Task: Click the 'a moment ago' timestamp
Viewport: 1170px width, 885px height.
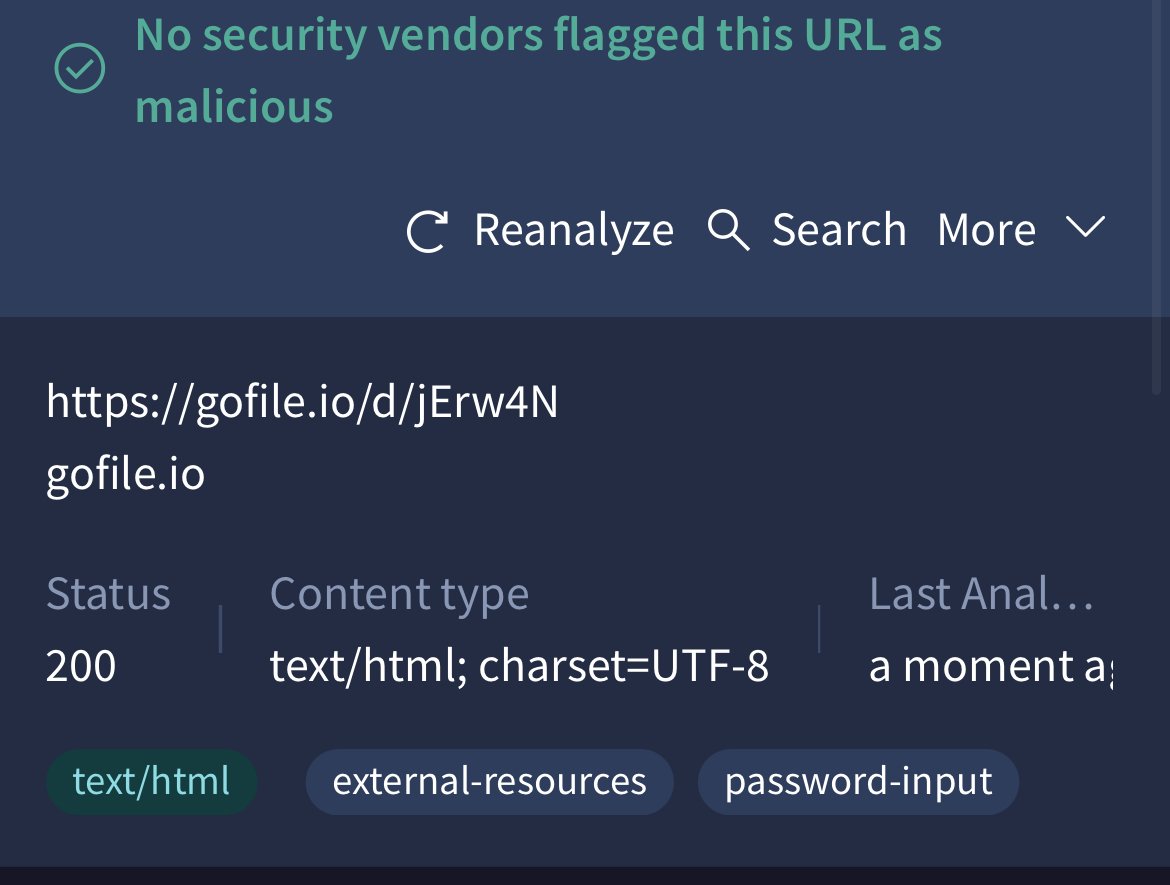Action: [x=990, y=666]
